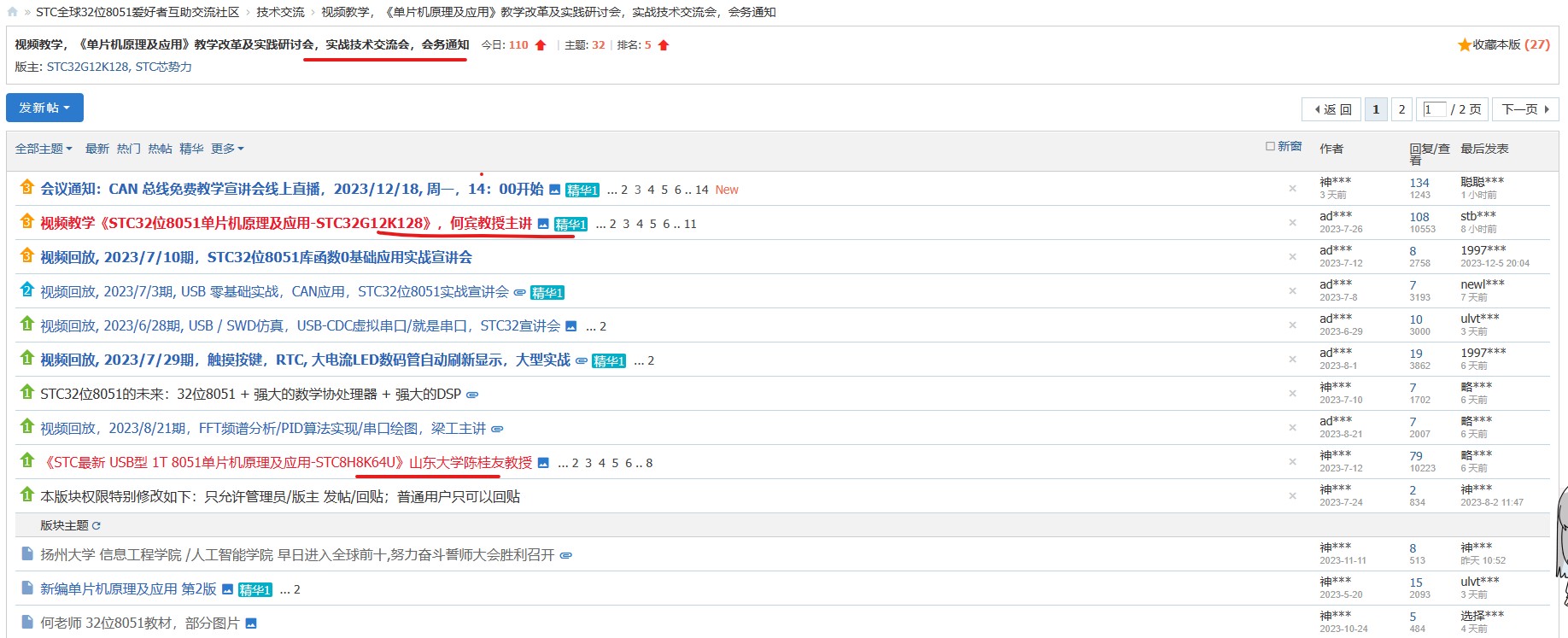Click link attachment icon on 2023/7/3期 USB thread

coord(519,292)
